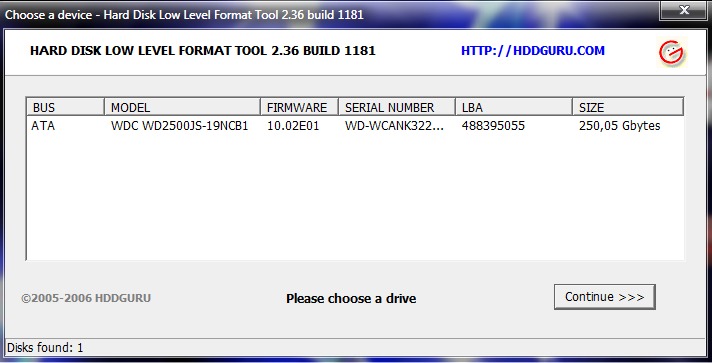Click the LBA column header
Viewport: 712px width, 363px height.
point(514,107)
